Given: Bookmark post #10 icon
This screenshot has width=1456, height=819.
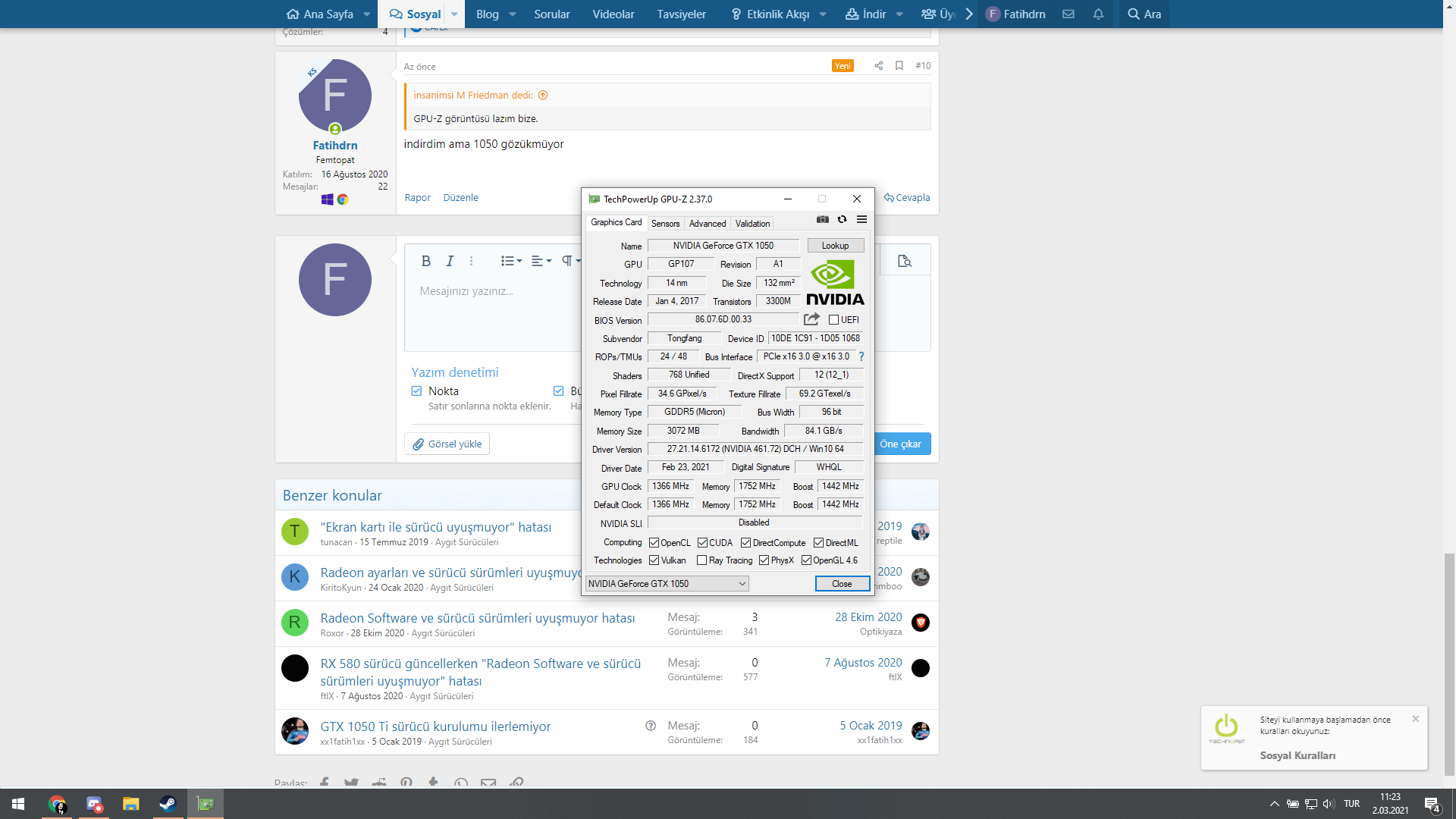Looking at the screenshot, I should pyautogui.click(x=899, y=66).
